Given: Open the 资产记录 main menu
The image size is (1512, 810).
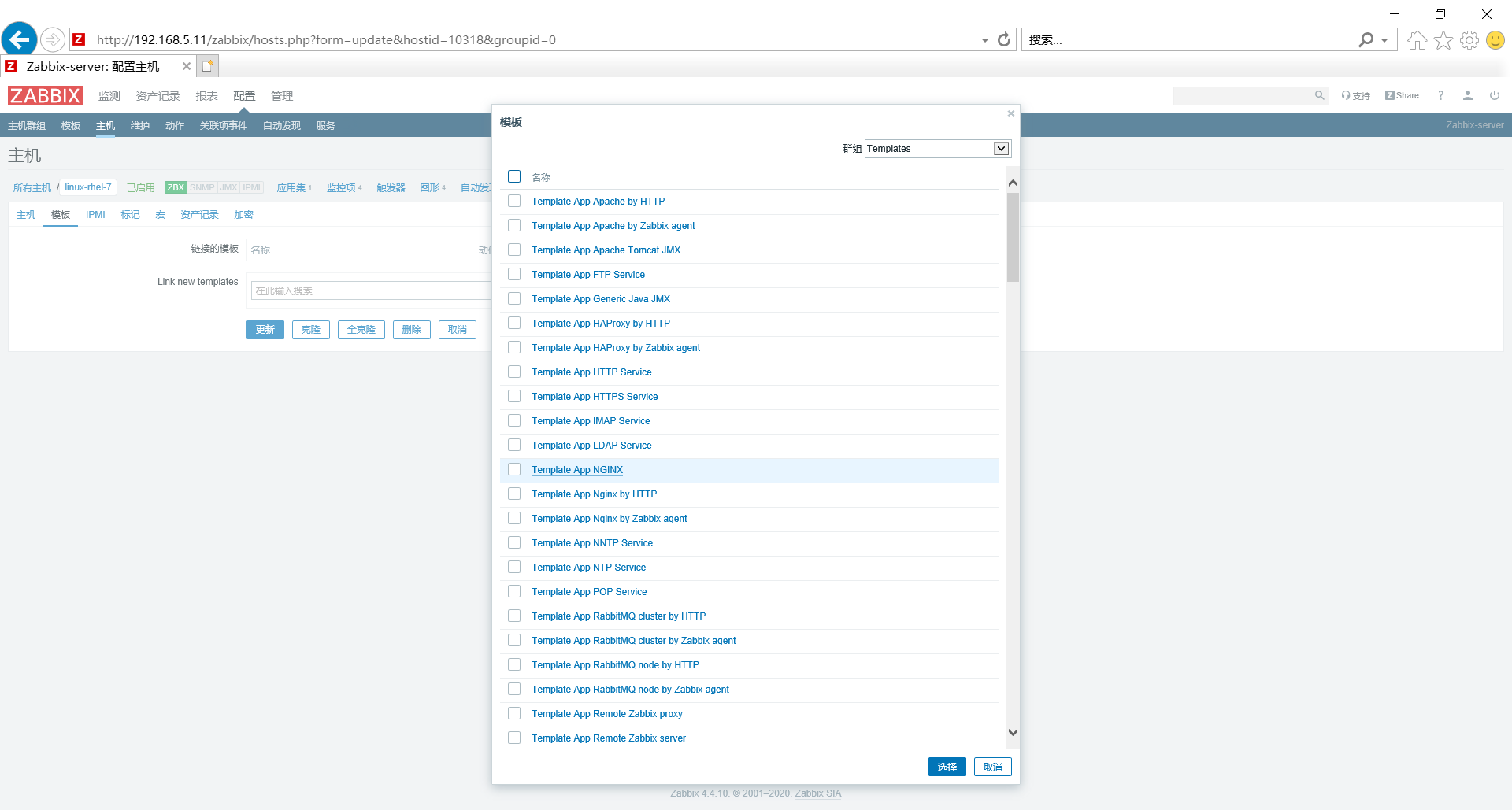Looking at the screenshot, I should [157, 96].
